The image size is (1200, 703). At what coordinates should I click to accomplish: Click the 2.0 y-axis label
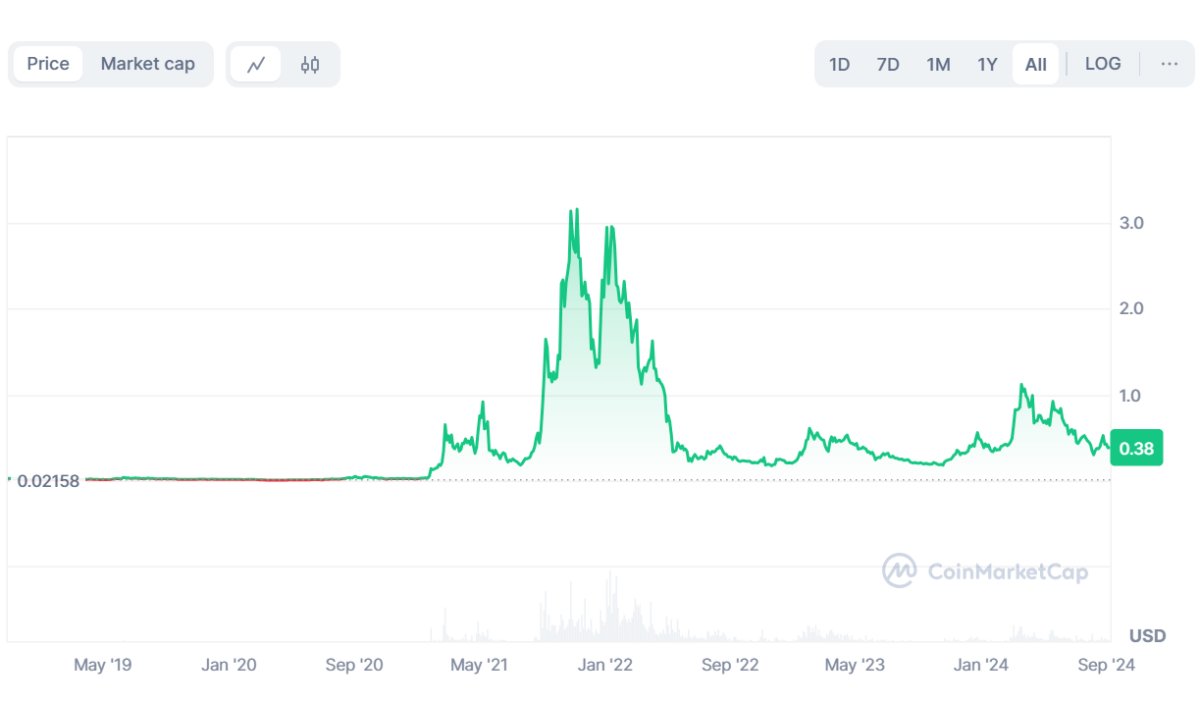1131,309
